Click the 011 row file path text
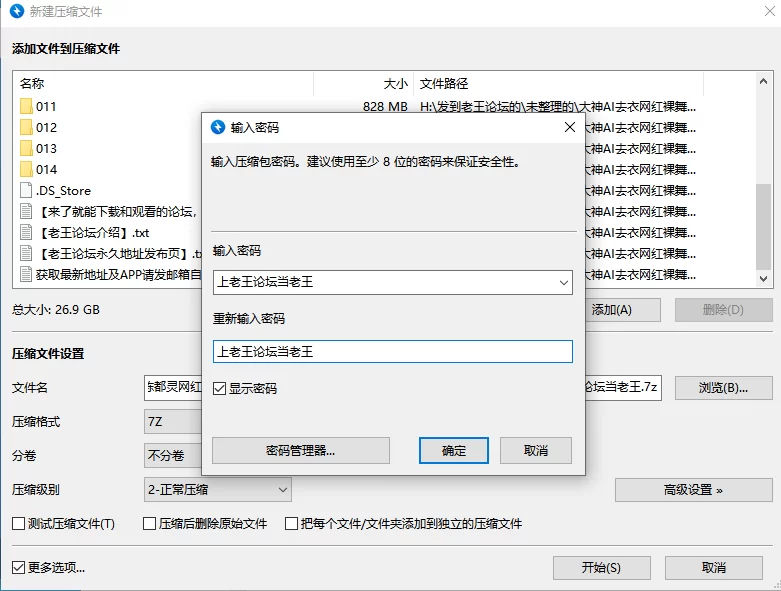This screenshot has height=591, width=781. pos(558,107)
